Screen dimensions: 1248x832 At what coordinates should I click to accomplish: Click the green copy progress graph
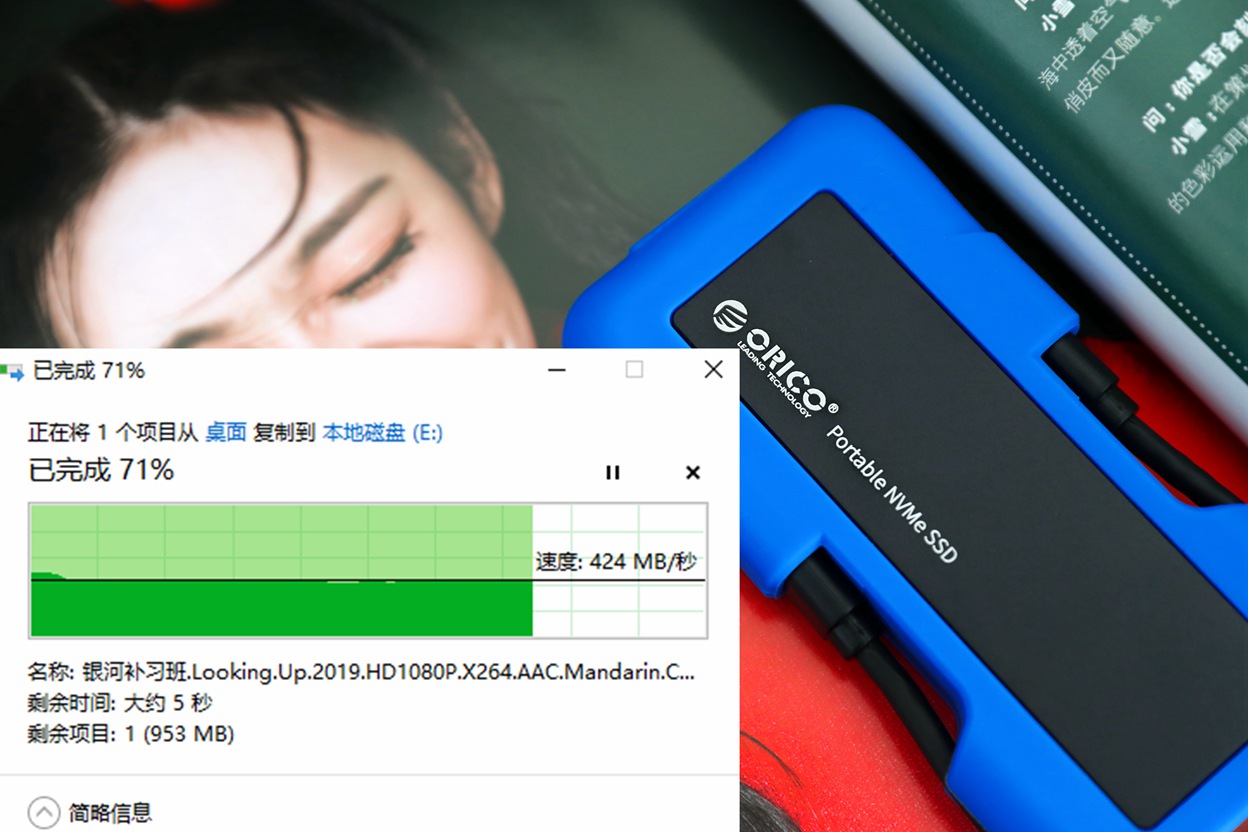368,571
